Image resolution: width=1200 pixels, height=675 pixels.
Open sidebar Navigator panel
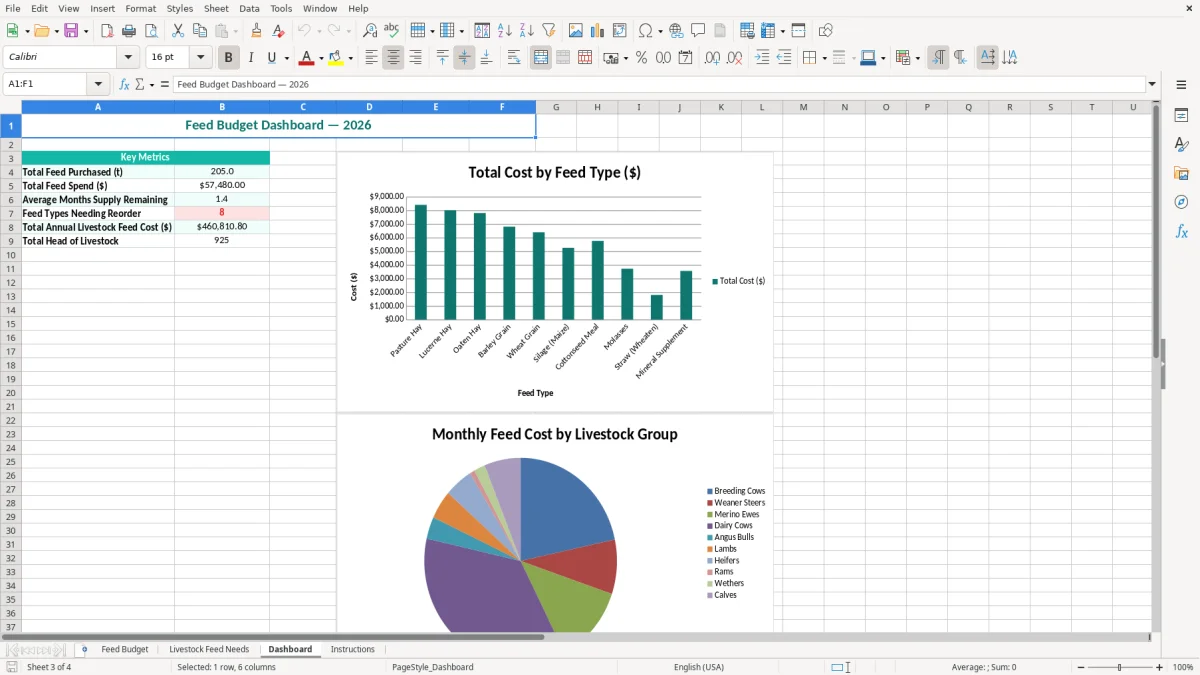(x=1181, y=203)
